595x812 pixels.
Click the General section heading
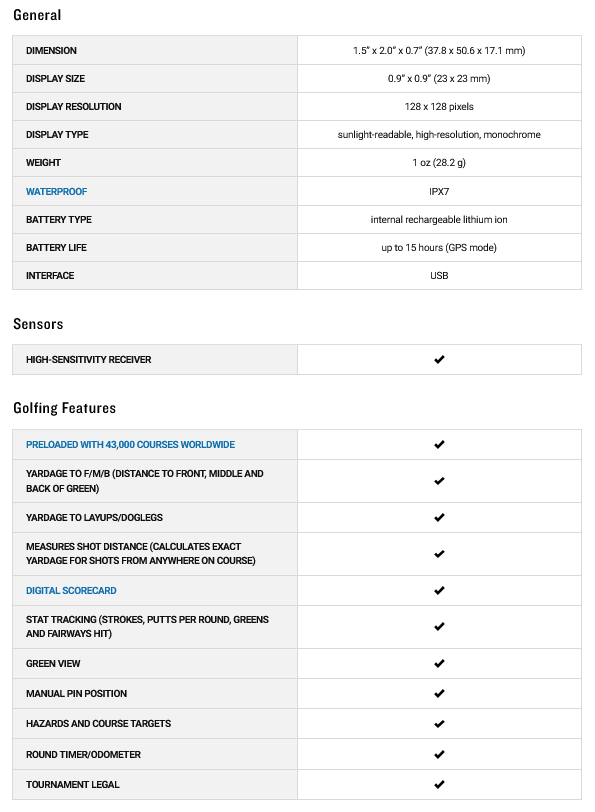pyautogui.click(x=37, y=15)
